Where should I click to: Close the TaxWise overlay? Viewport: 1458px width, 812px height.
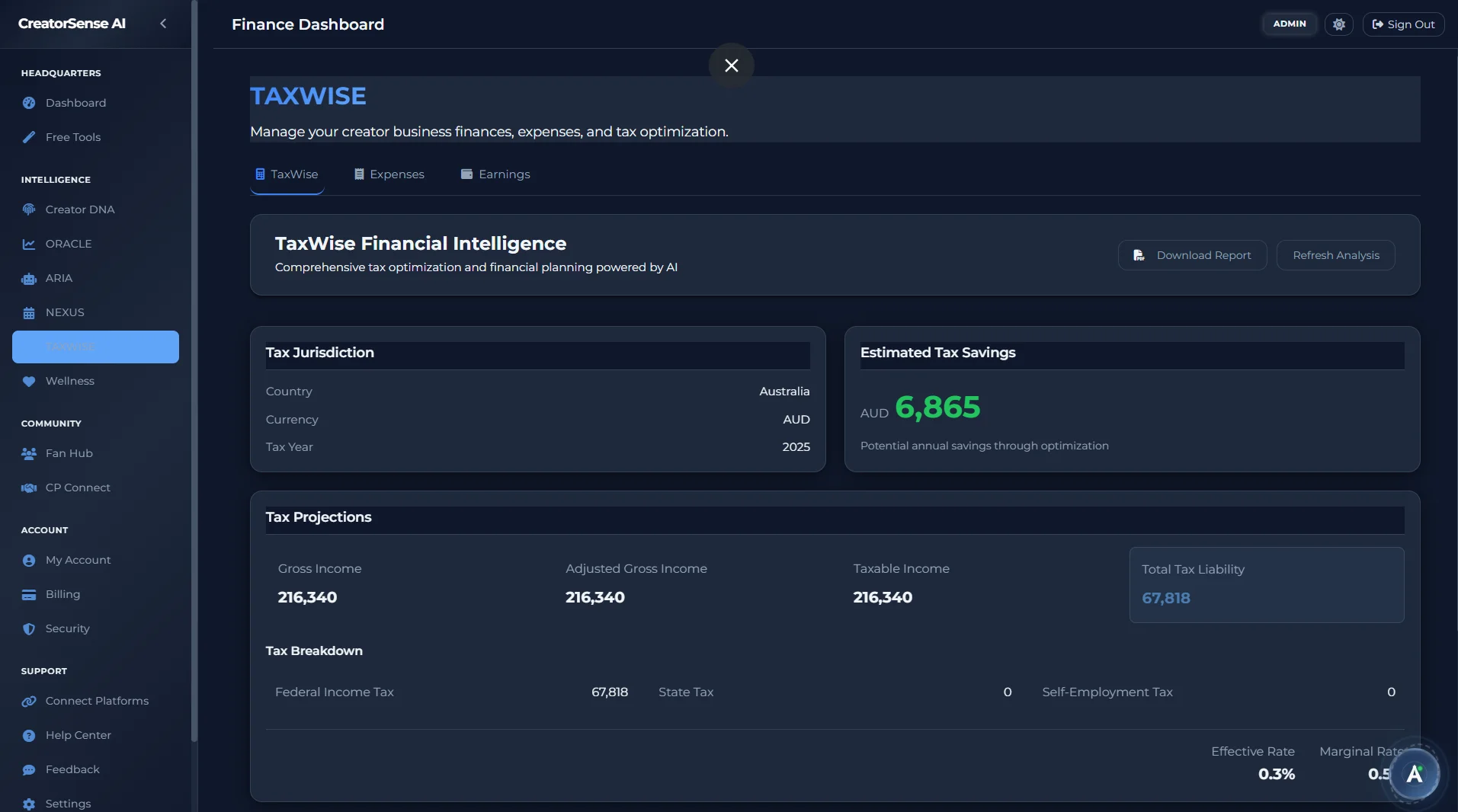(x=730, y=66)
